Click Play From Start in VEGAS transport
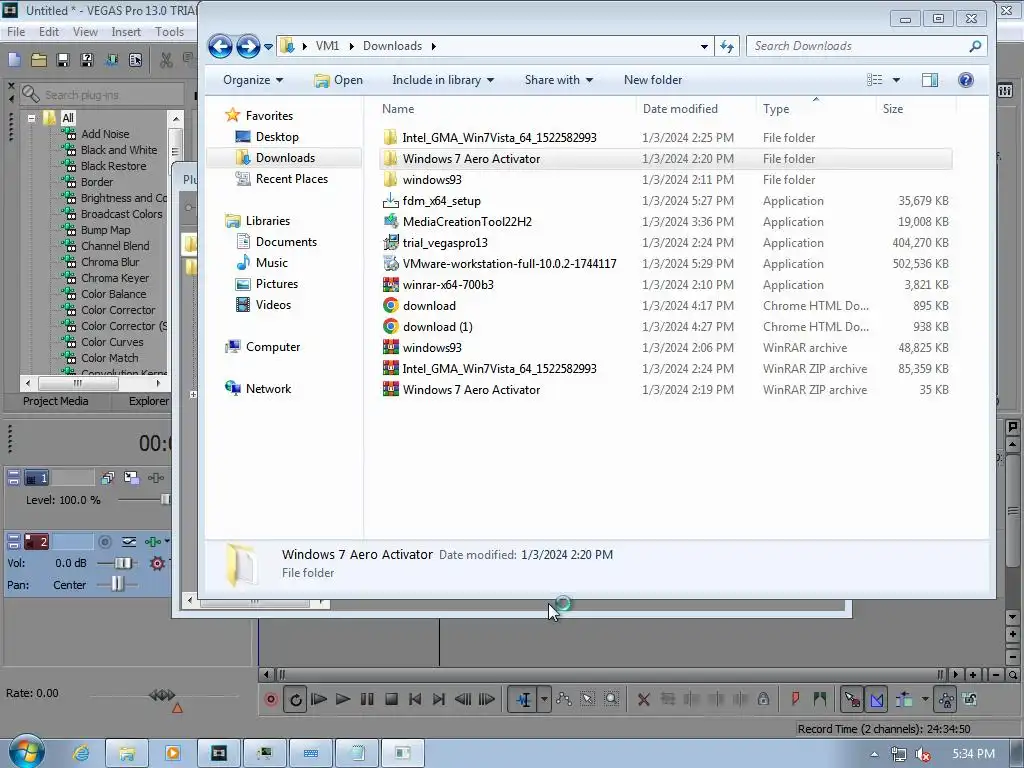Viewport: 1024px width, 768px height. [x=319, y=699]
